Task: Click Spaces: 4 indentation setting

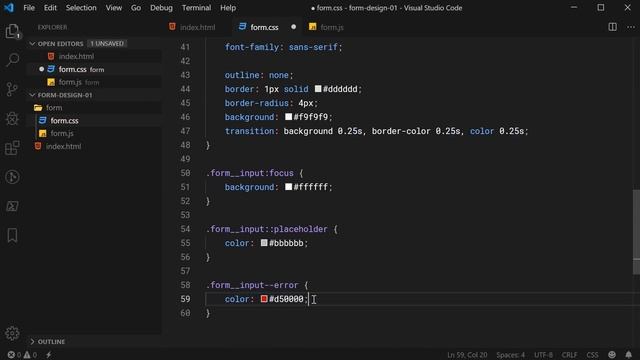Action: point(511,355)
